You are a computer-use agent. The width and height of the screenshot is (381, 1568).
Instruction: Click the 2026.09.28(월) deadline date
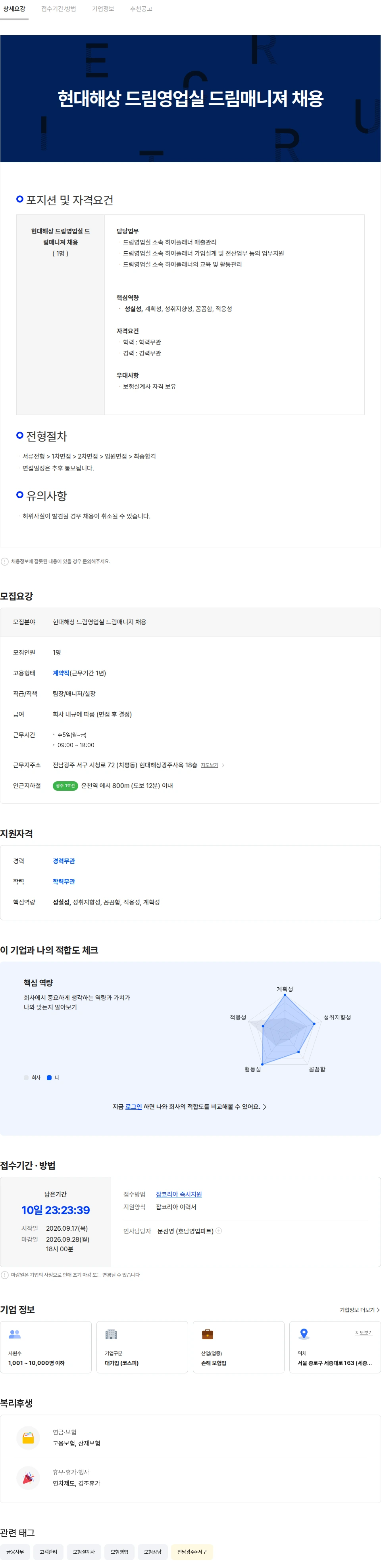(x=67, y=1239)
